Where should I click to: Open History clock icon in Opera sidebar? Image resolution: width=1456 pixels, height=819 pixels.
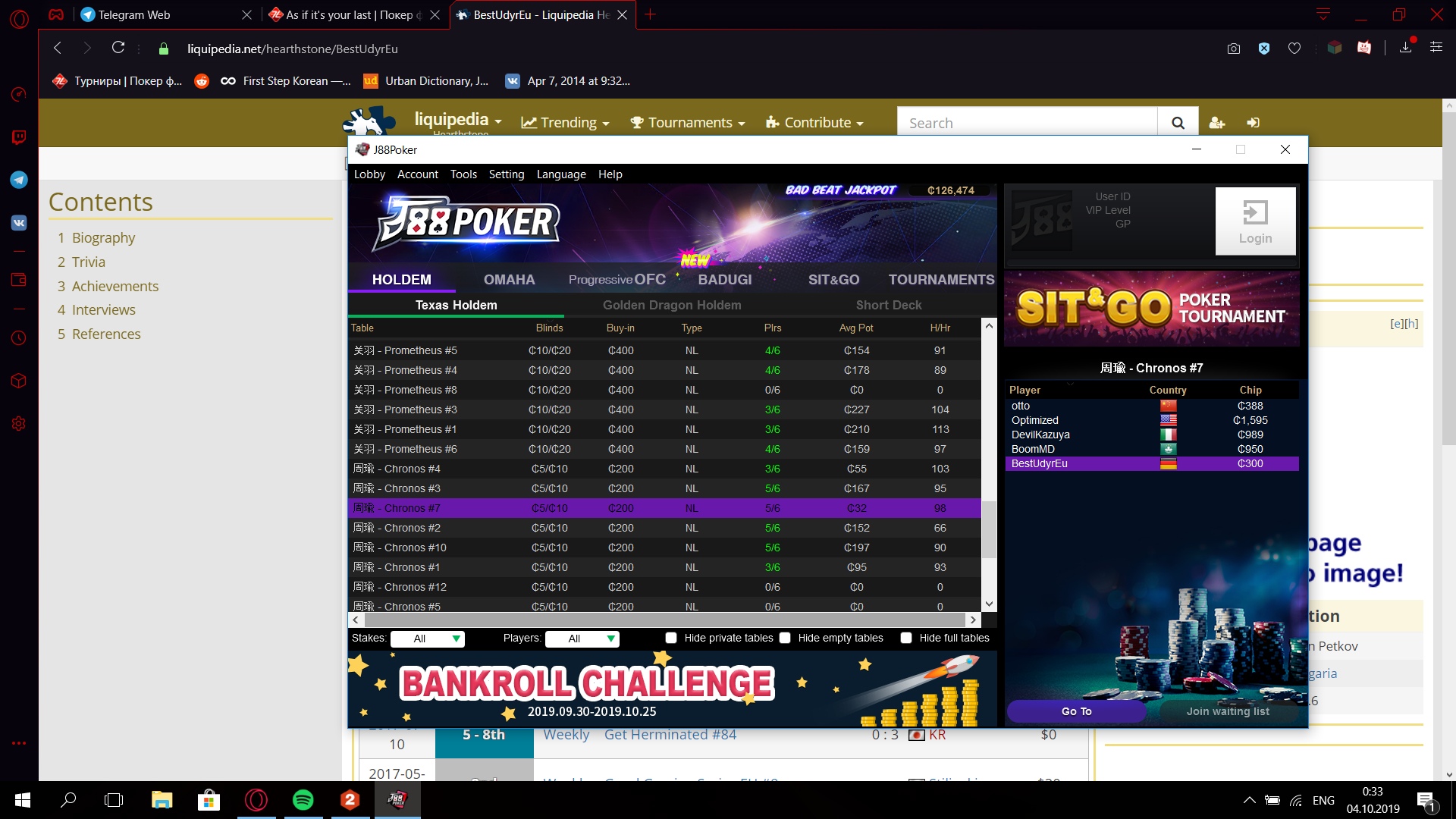click(x=19, y=337)
